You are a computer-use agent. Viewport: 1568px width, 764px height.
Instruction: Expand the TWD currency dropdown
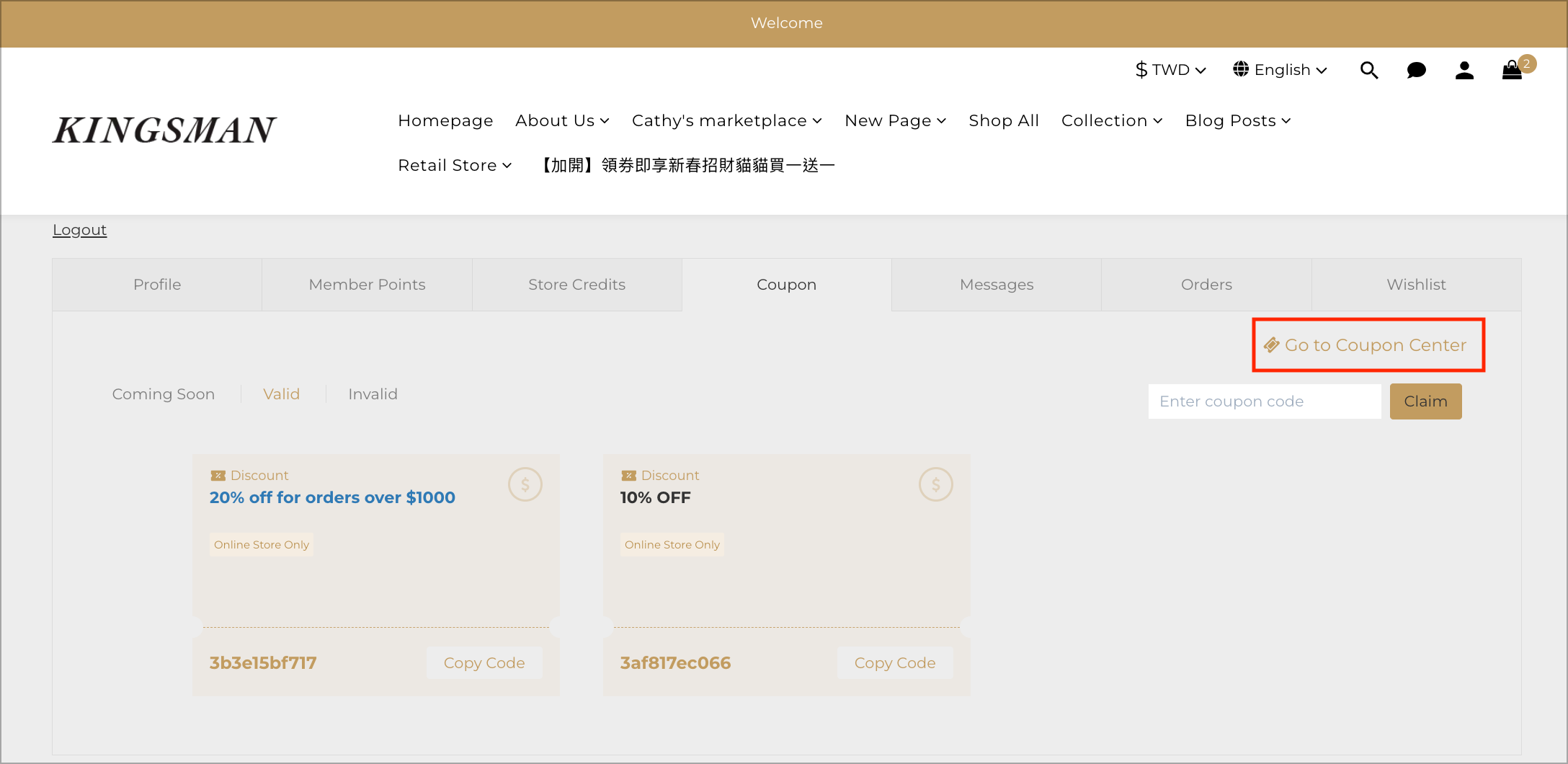pos(1171,70)
